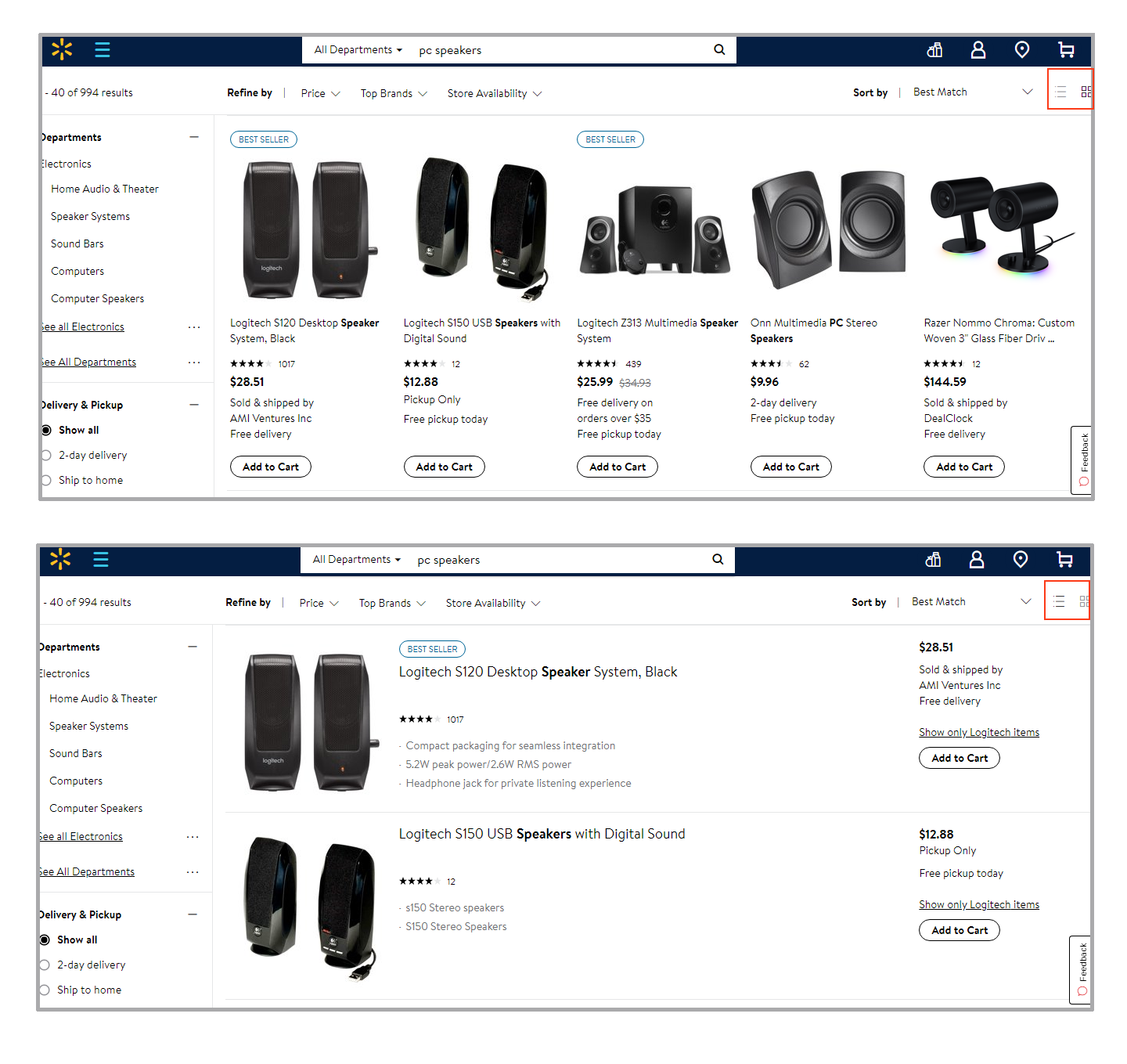Click Show only Logitech items under the S150 listing

coord(979,905)
